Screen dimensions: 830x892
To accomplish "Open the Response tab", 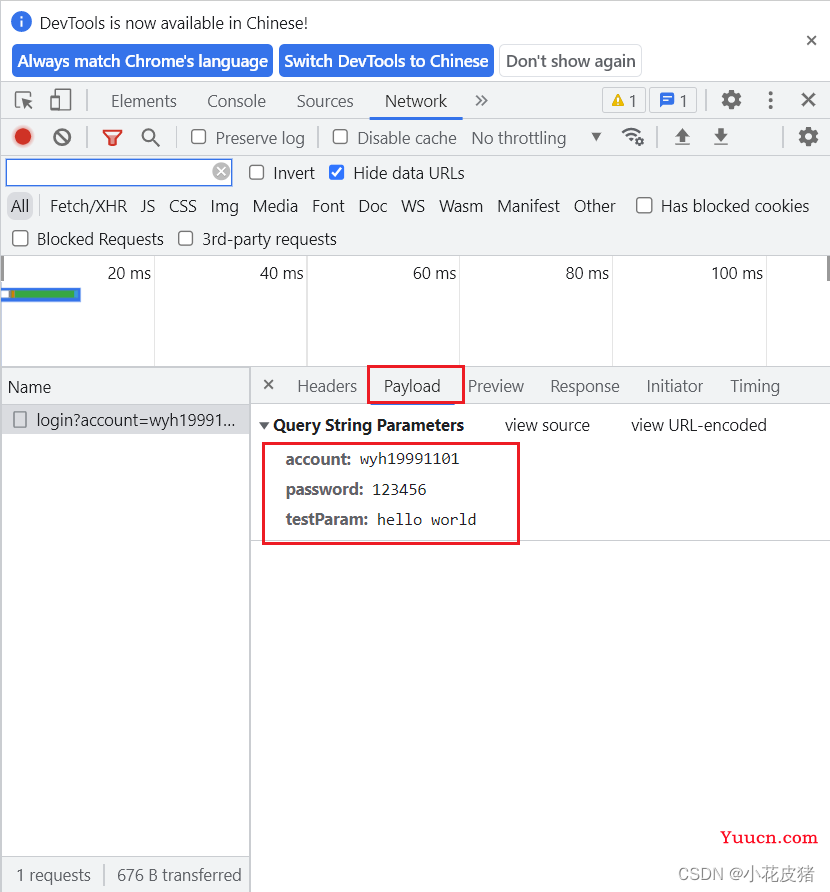I will click(585, 386).
